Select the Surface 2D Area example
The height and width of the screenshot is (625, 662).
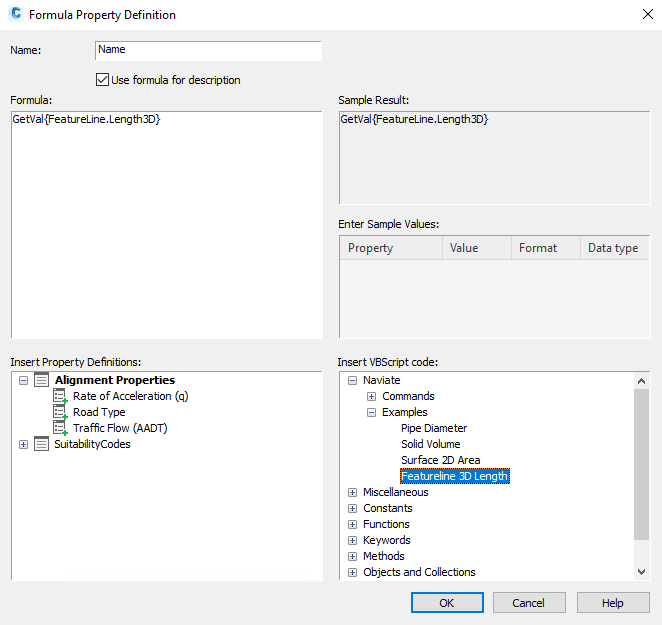click(441, 460)
